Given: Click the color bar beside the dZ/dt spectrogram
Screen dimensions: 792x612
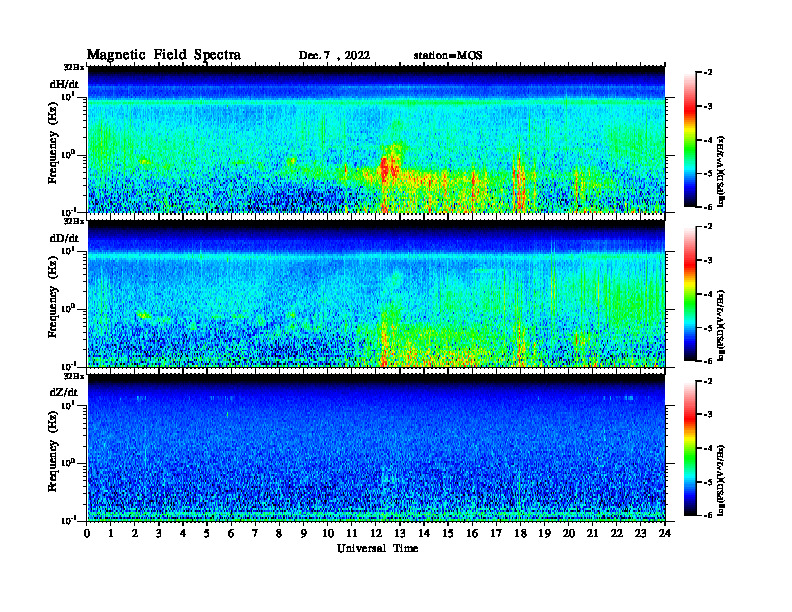Looking at the screenshot, I should point(690,448).
